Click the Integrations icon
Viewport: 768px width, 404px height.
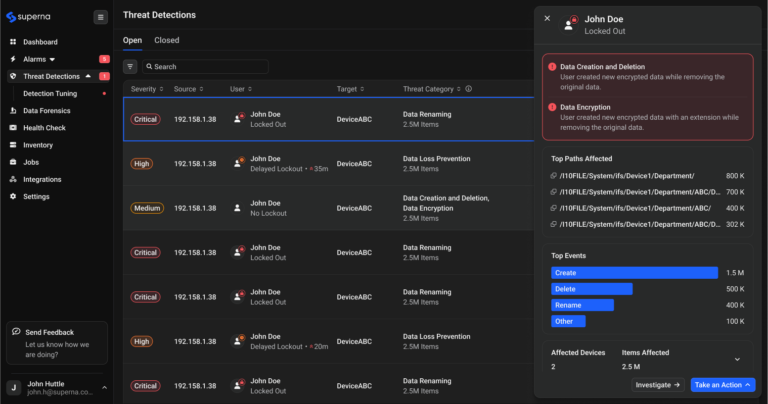point(13,179)
